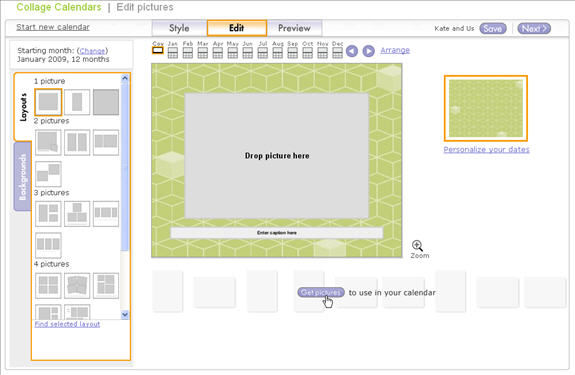Click the Enter caption here field

[x=276, y=233]
